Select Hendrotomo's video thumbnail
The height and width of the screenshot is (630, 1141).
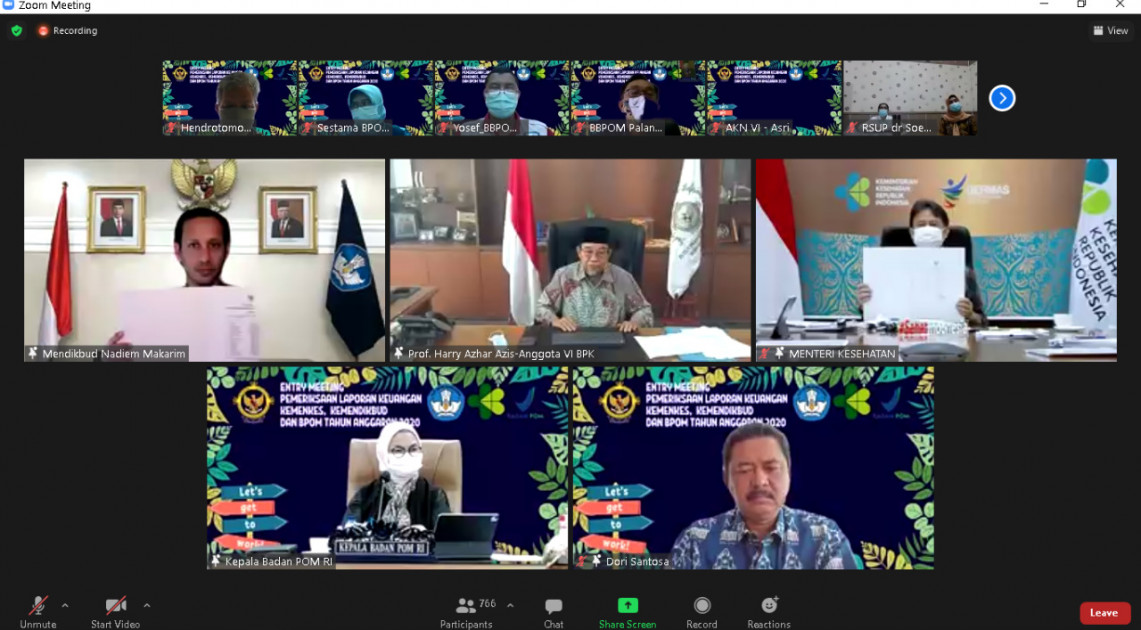(230, 98)
